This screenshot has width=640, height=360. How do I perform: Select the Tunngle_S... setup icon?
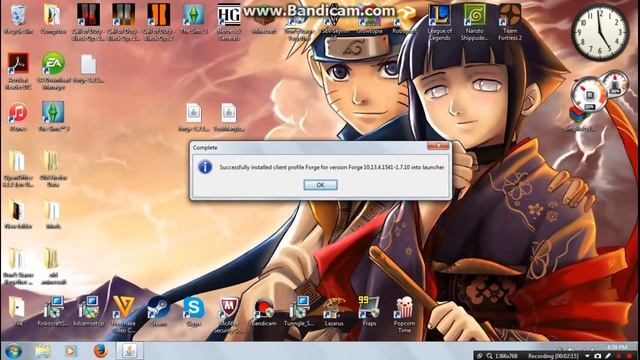click(299, 311)
